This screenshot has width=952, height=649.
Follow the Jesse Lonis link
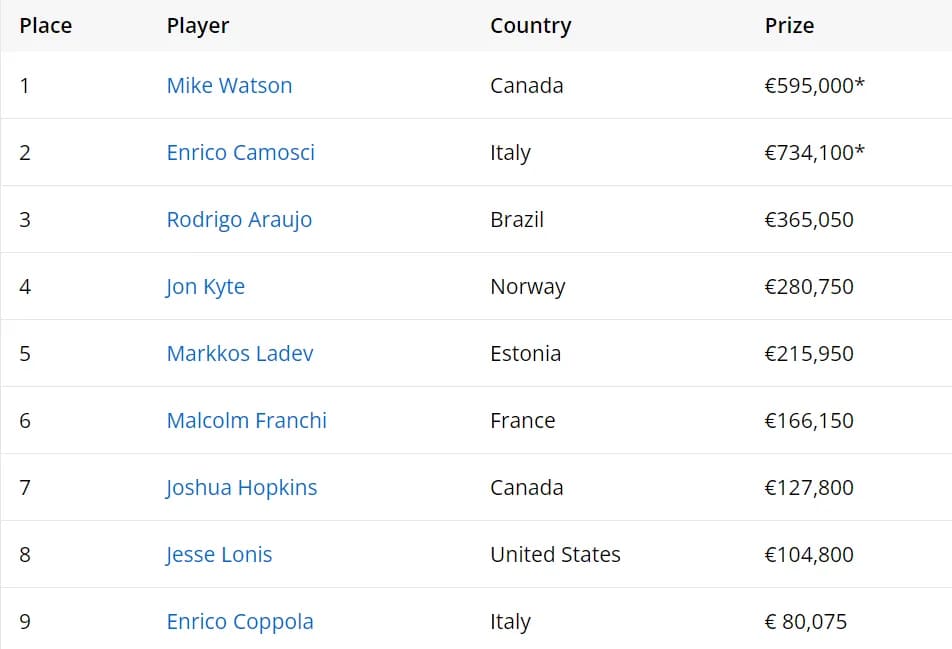pos(219,554)
